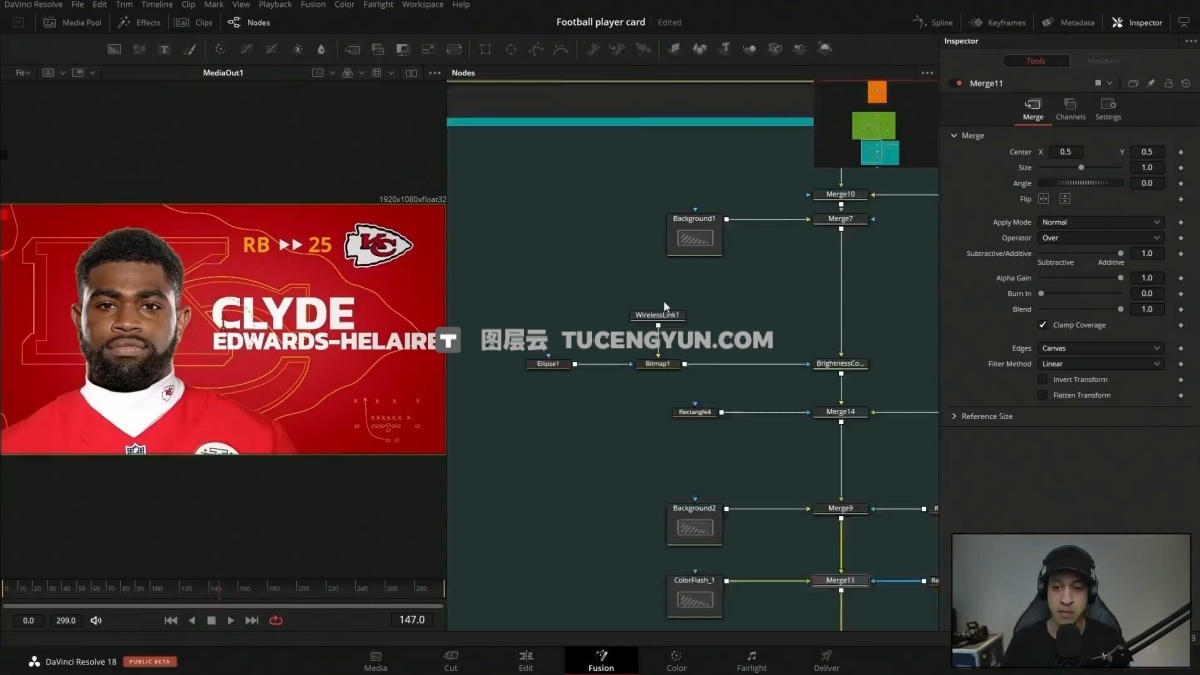Check Flatten Transform option
Screen dimensions: 1200x675
click(x=1043, y=395)
